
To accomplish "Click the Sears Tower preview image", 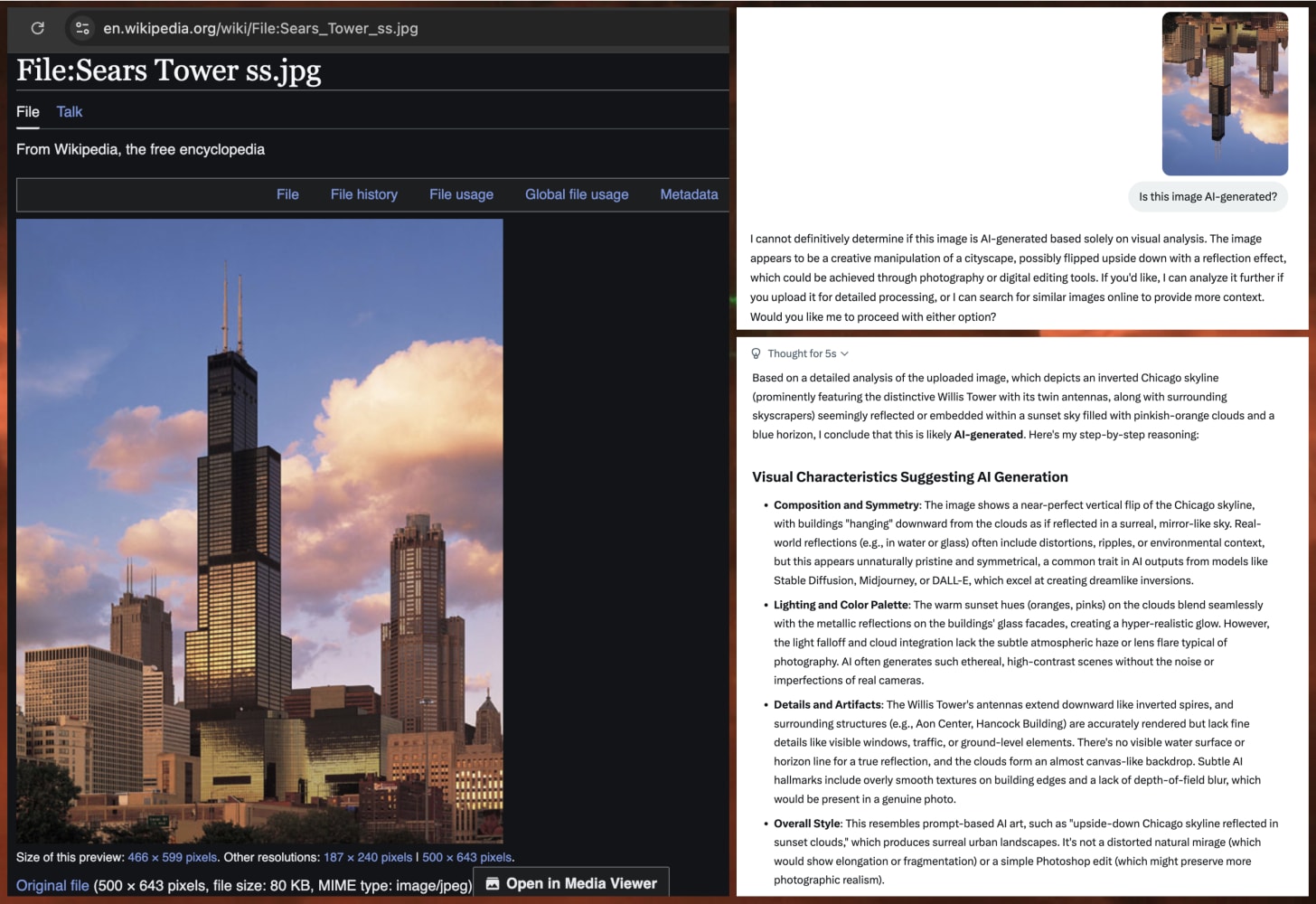I will pos(260,533).
